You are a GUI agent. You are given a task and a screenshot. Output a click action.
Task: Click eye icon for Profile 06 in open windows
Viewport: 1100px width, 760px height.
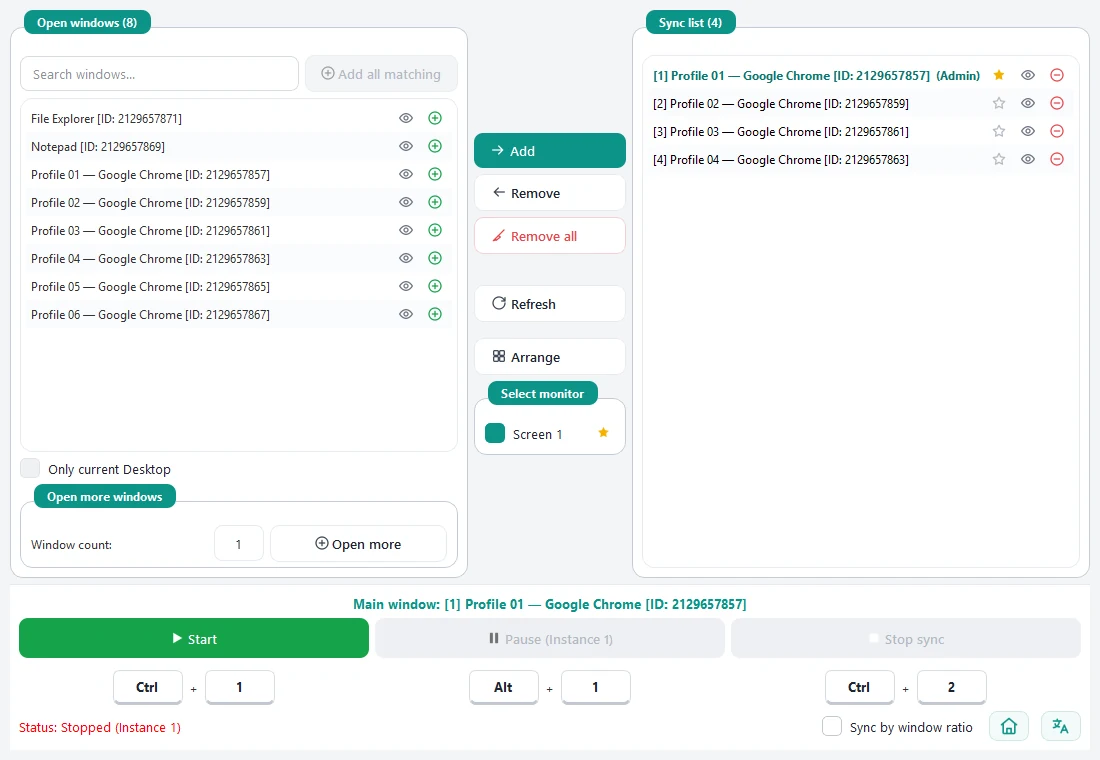pos(405,314)
